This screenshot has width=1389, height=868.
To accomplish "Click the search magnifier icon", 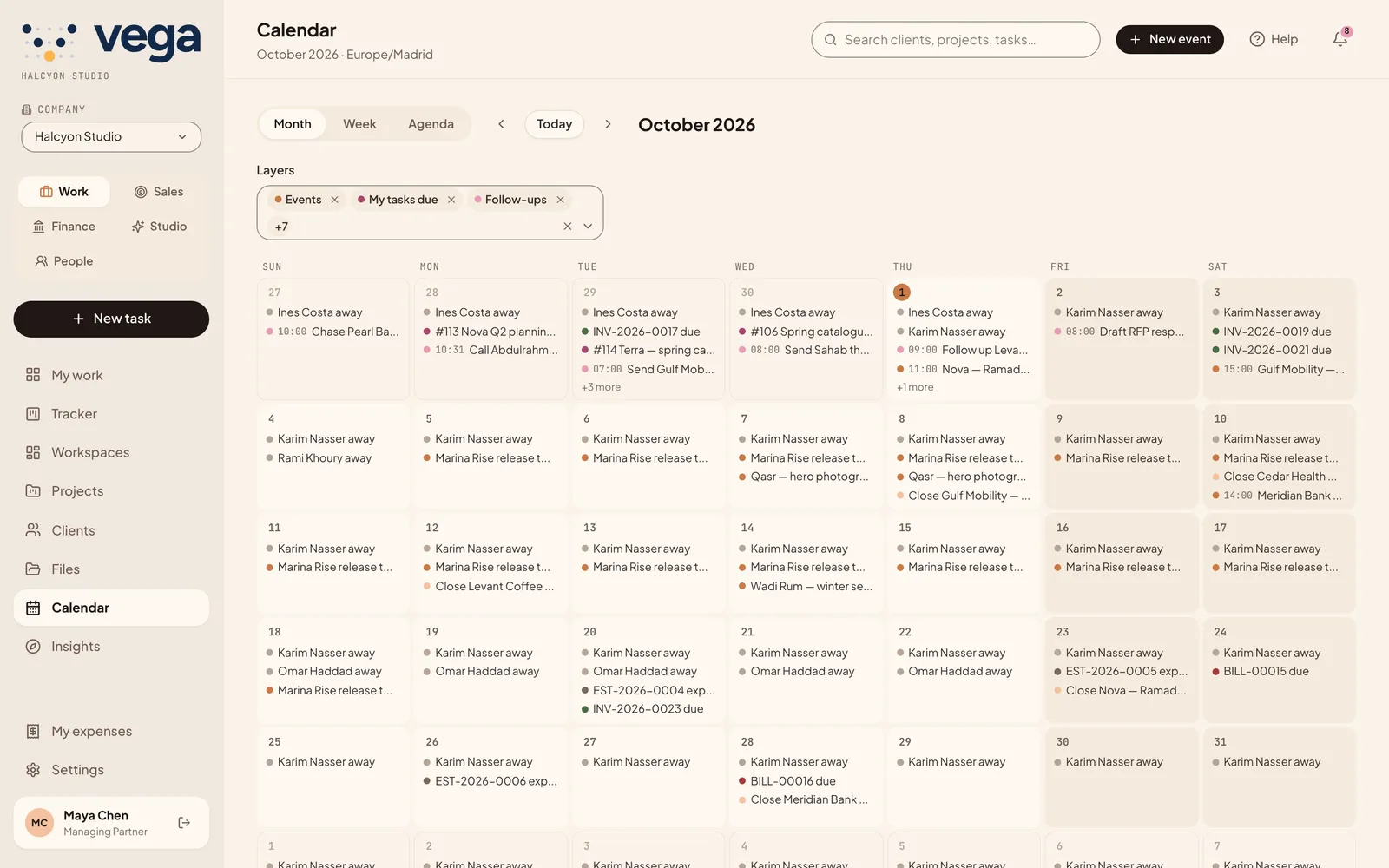I will [831, 40].
